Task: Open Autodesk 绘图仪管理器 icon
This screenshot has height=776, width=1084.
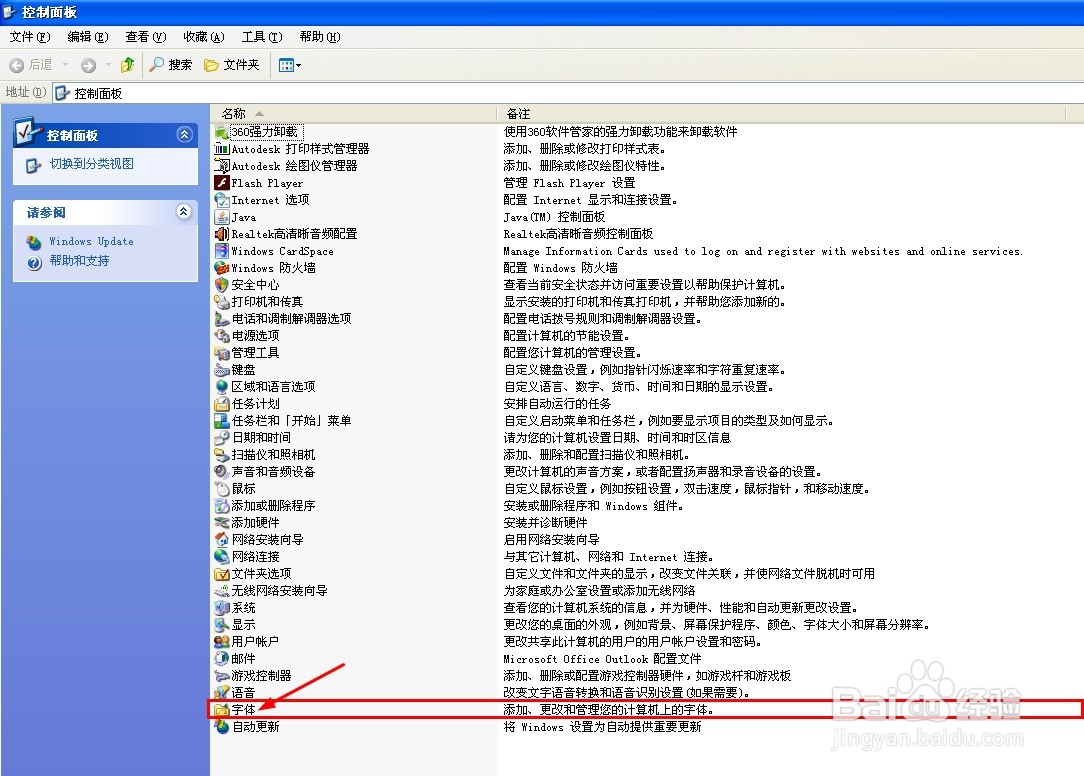Action: (221, 166)
